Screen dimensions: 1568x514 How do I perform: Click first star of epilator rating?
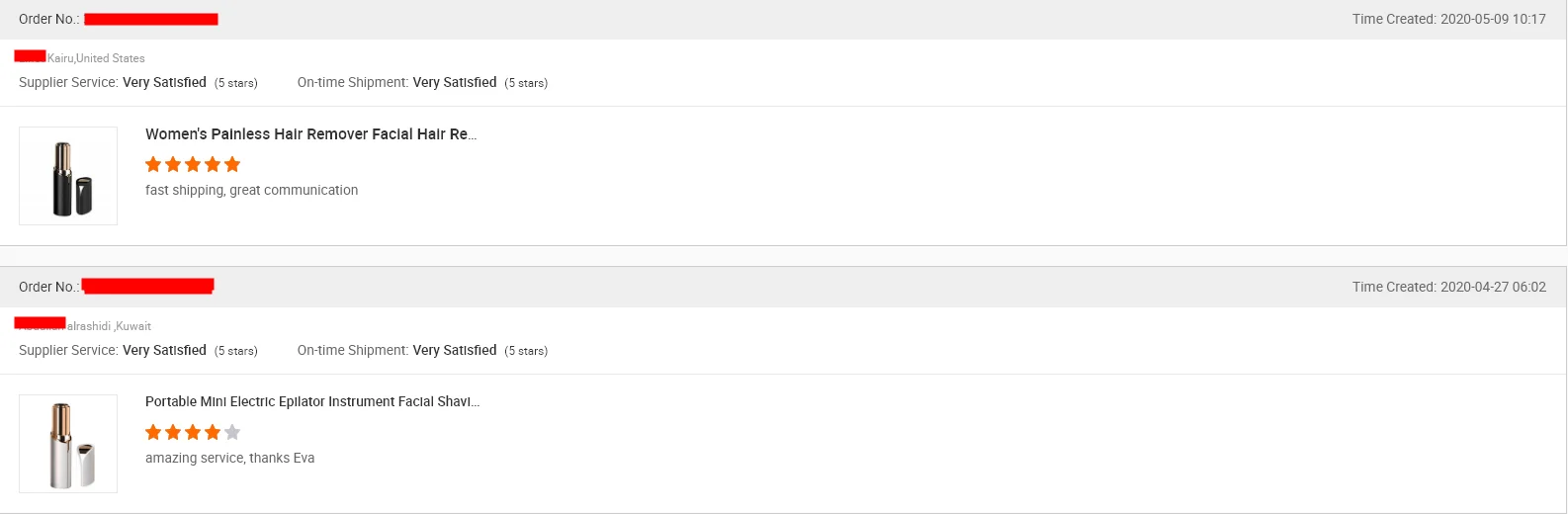tap(153, 432)
